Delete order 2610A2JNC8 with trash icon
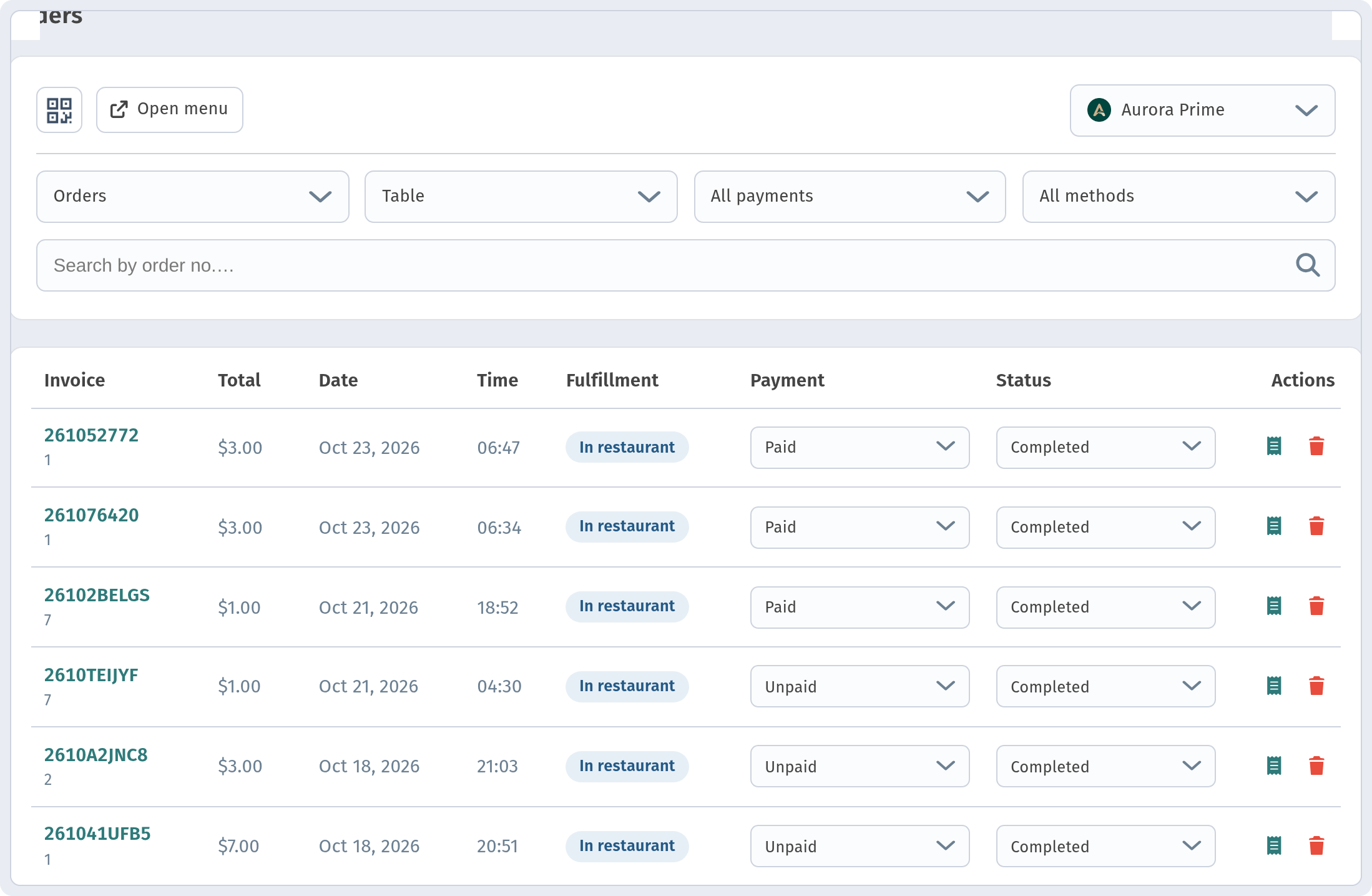Image resolution: width=1372 pixels, height=896 pixels. (x=1316, y=766)
